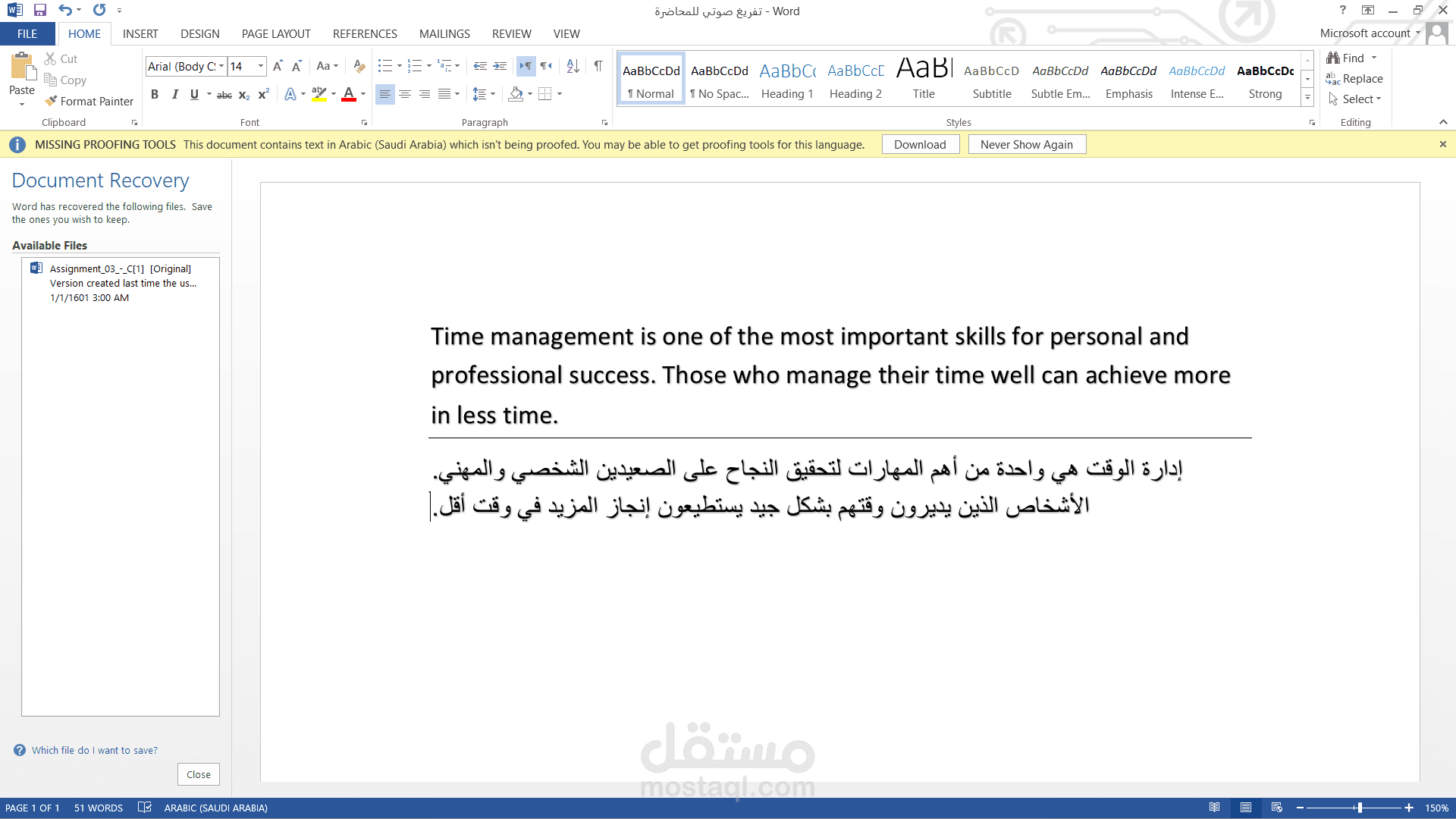Apply superscript formatting

point(263,94)
